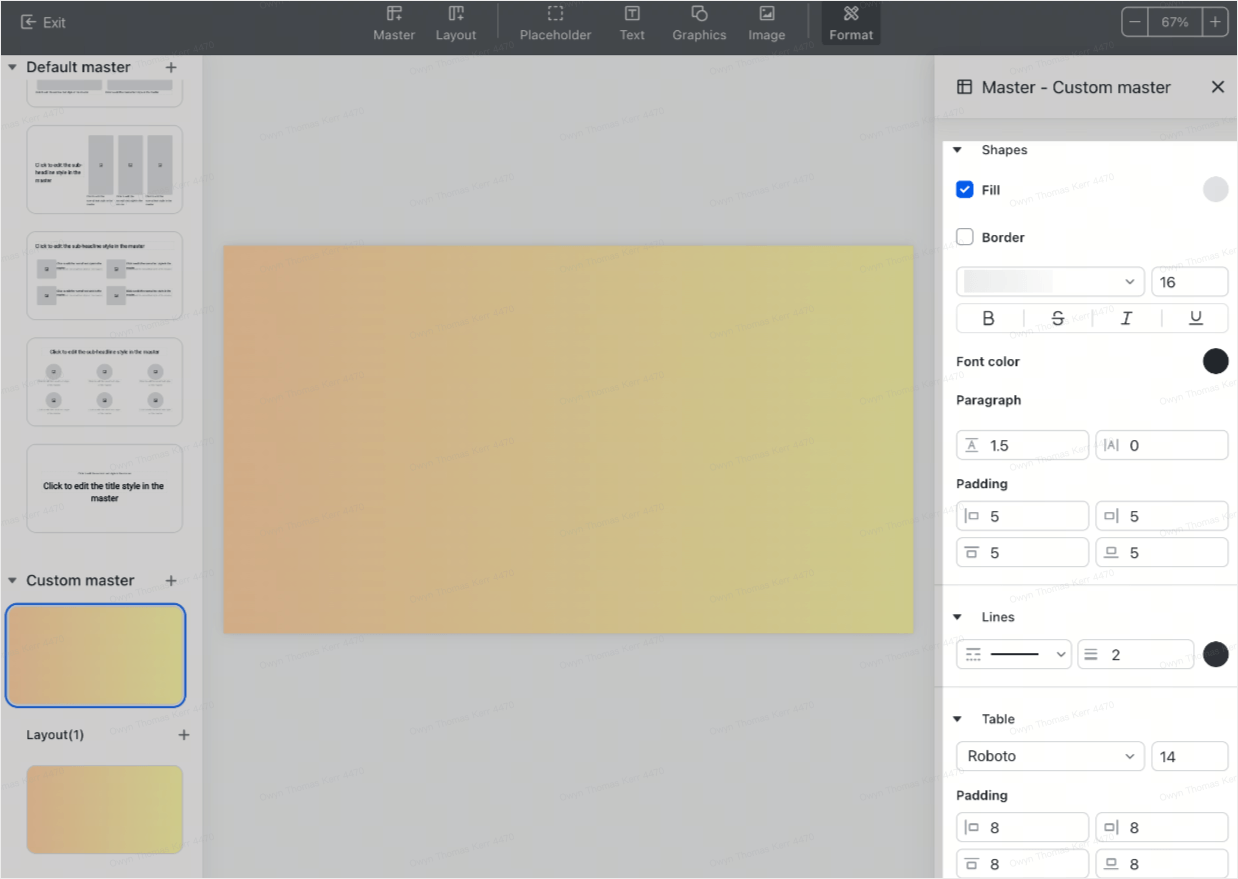This screenshot has width=1238, height=879.
Task: Open the Master toolbar item
Action: [x=394, y=23]
